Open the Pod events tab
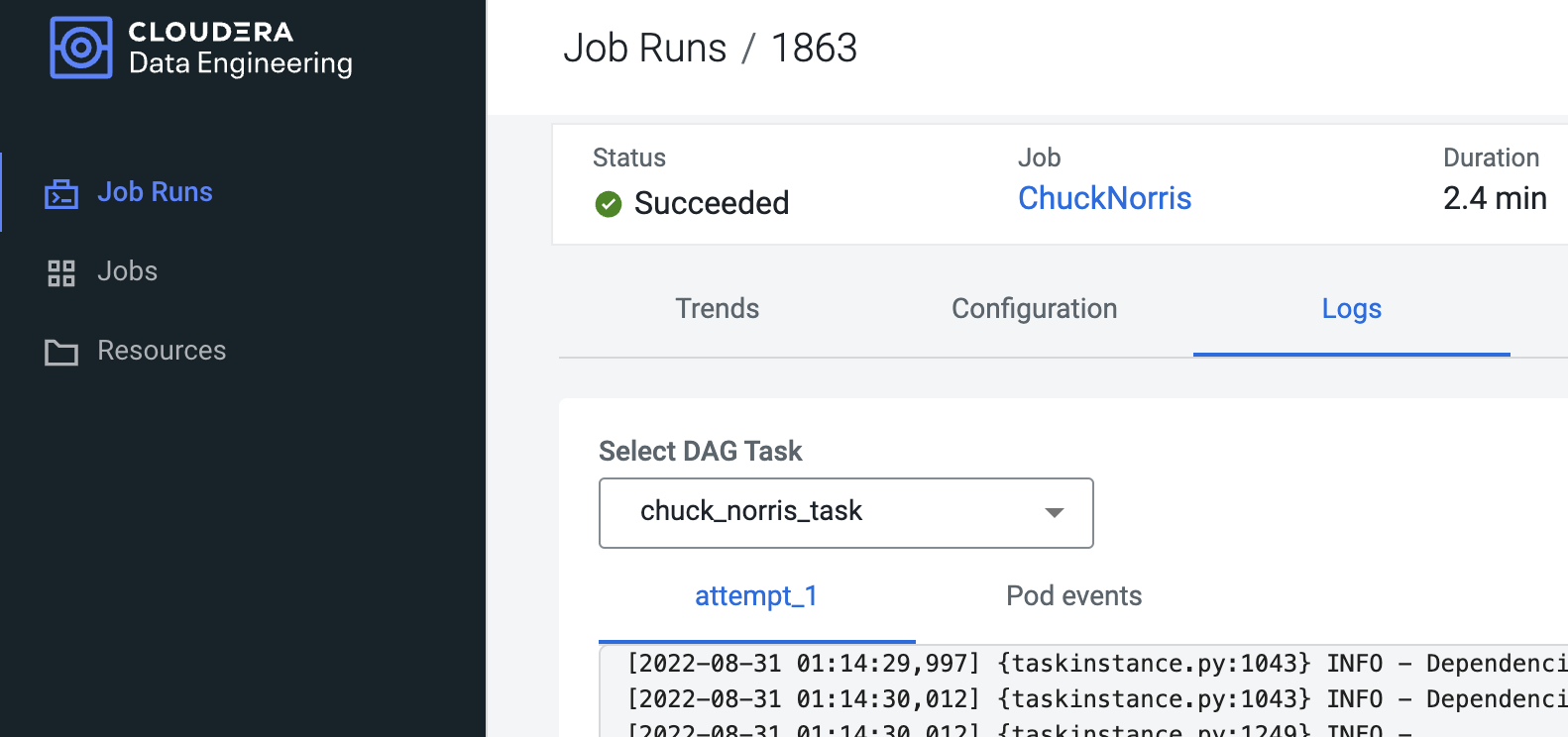1568x737 pixels. coord(1074,596)
